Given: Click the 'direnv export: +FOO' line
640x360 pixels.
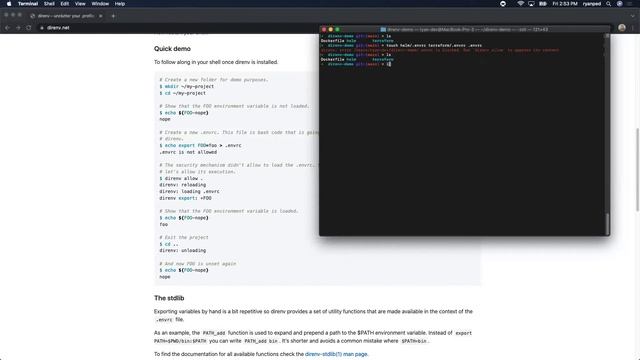Looking at the screenshot, I should [x=185, y=198].
